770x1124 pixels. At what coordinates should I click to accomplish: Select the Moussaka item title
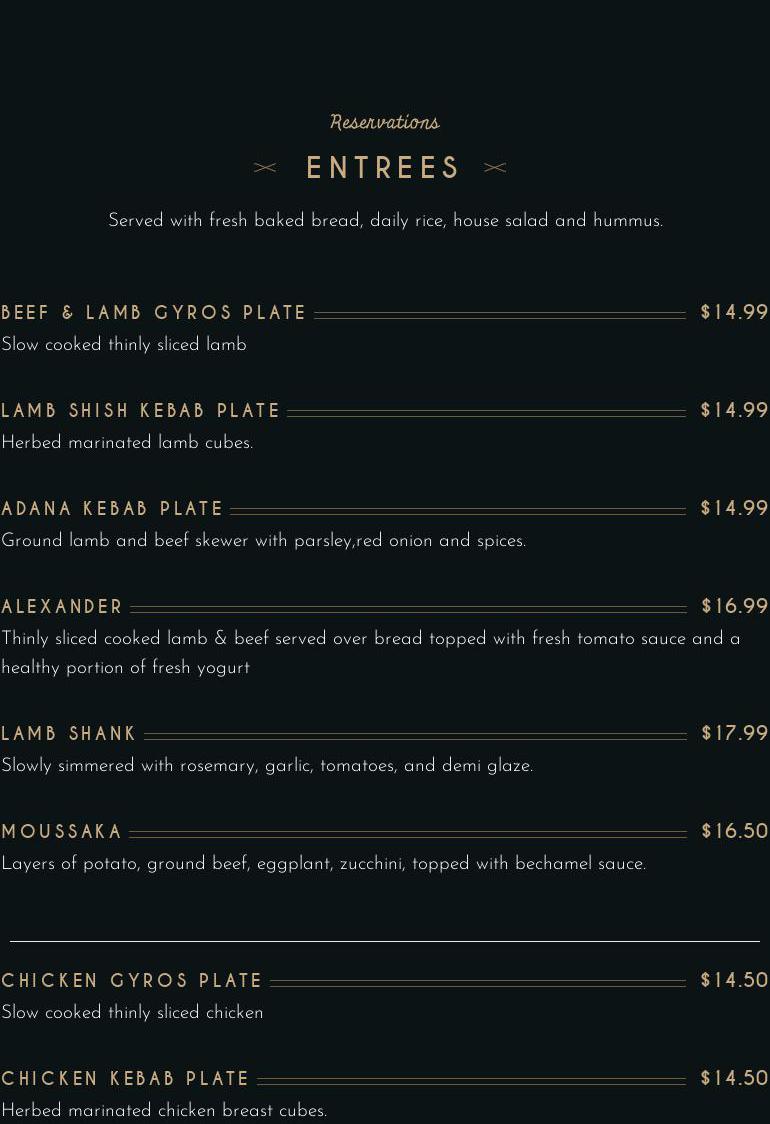[x=62, y=832]
